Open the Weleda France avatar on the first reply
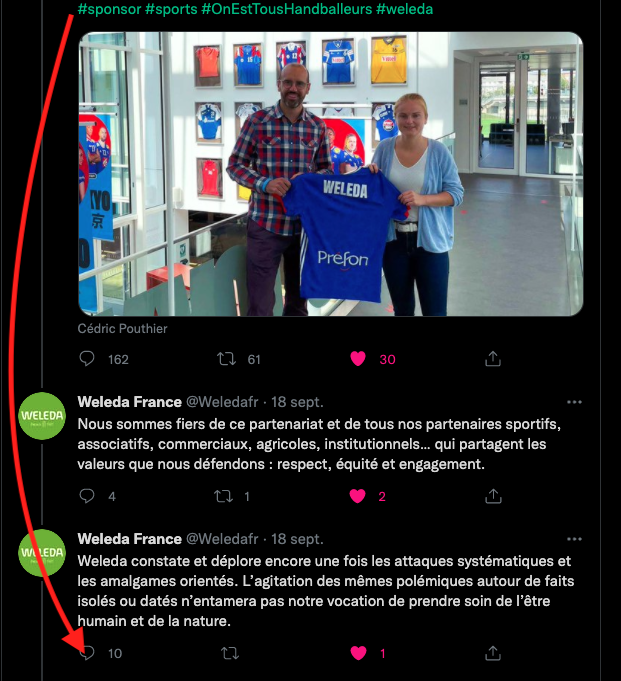Screen dimensions: 621x681 [42, 416]
